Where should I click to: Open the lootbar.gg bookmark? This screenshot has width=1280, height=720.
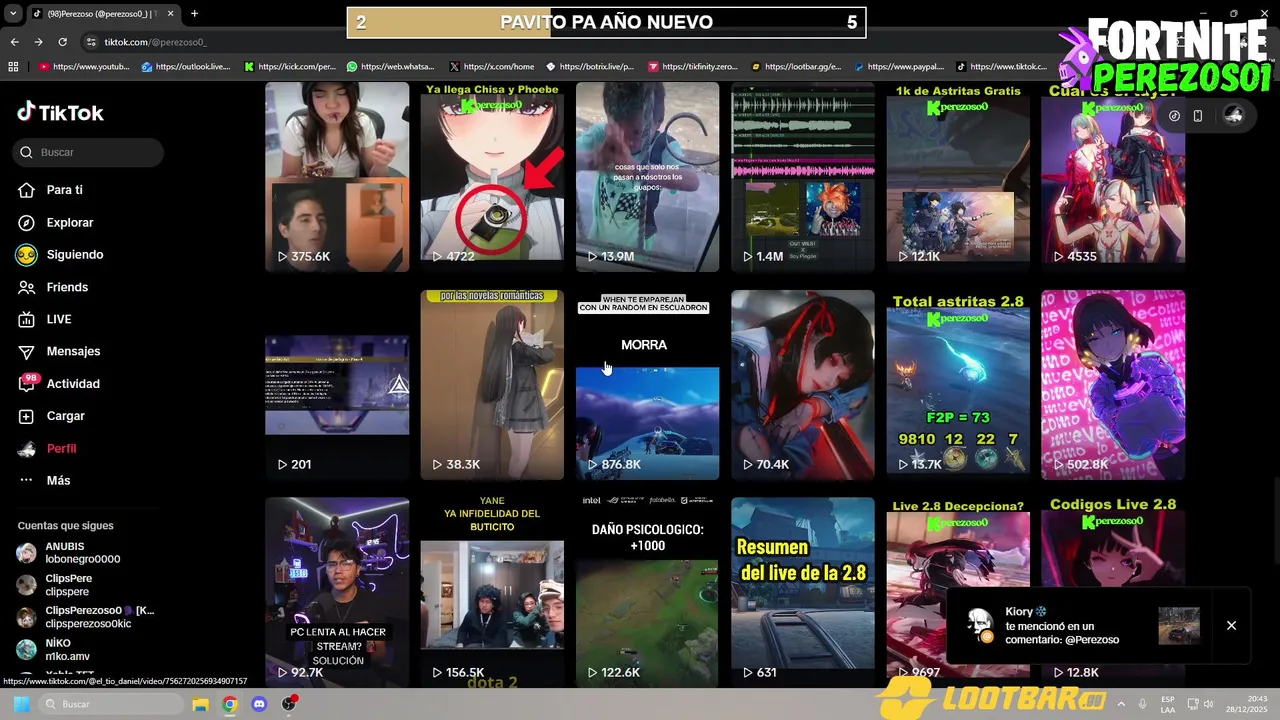coord(796,67)
